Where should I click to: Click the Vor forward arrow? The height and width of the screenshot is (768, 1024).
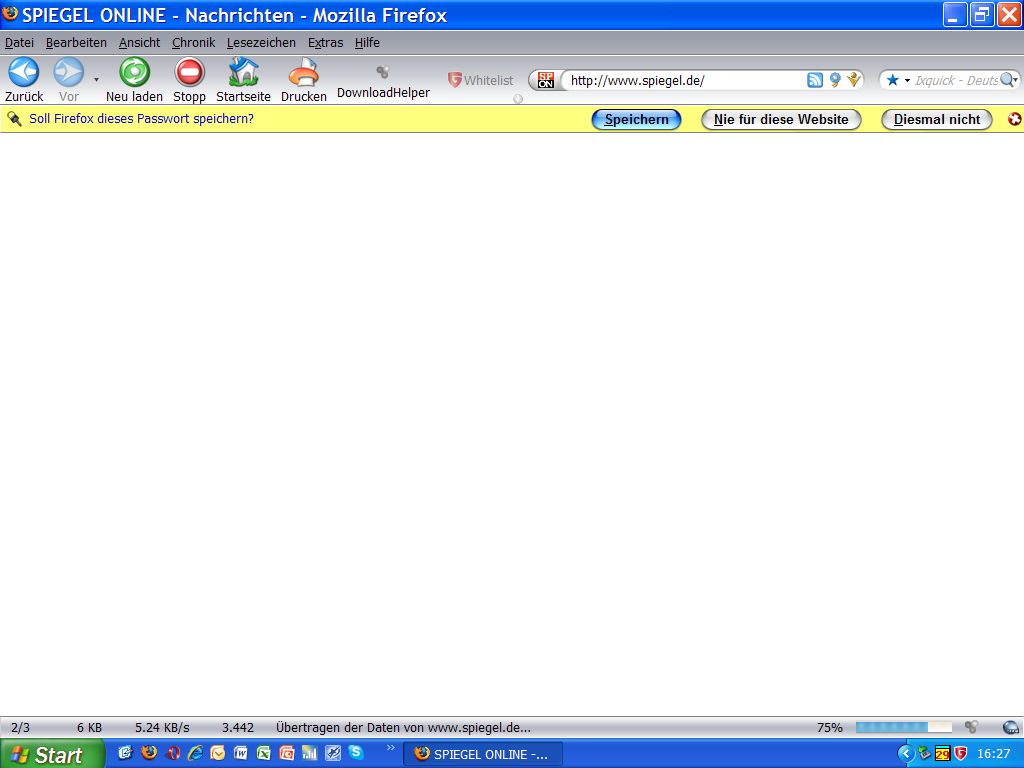pyautogui.click(x=69, y=72)
